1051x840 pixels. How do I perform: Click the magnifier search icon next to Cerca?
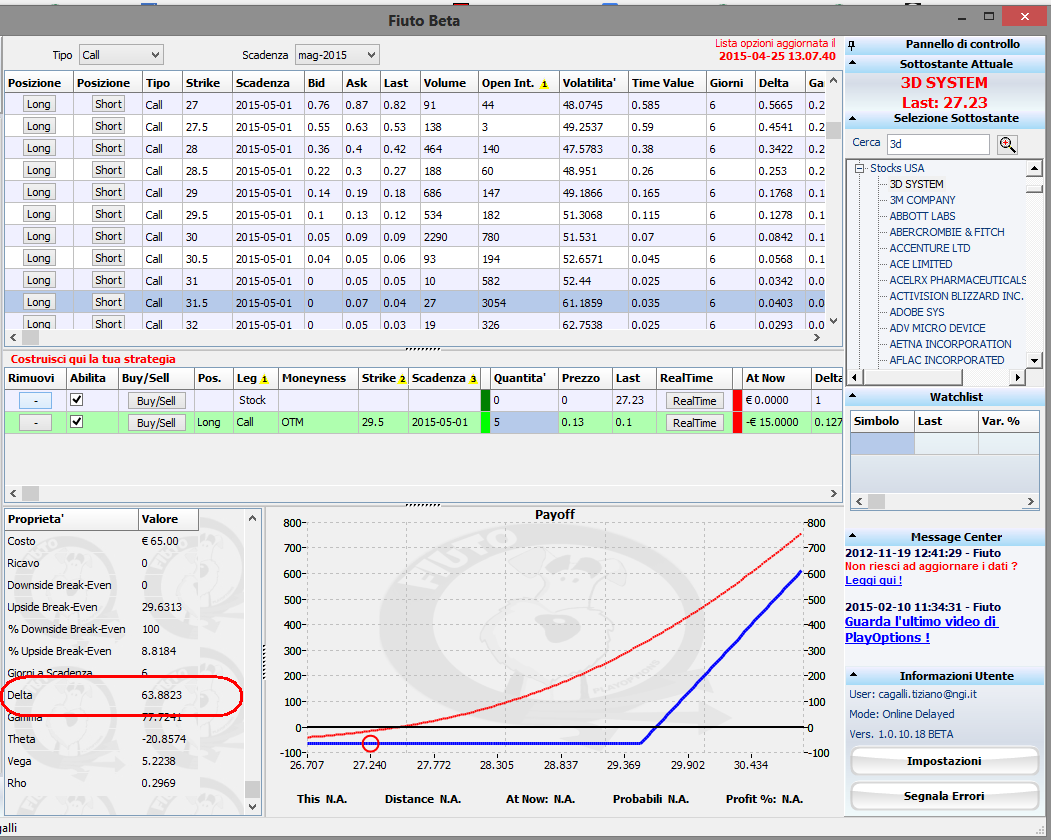[1007, 144]
